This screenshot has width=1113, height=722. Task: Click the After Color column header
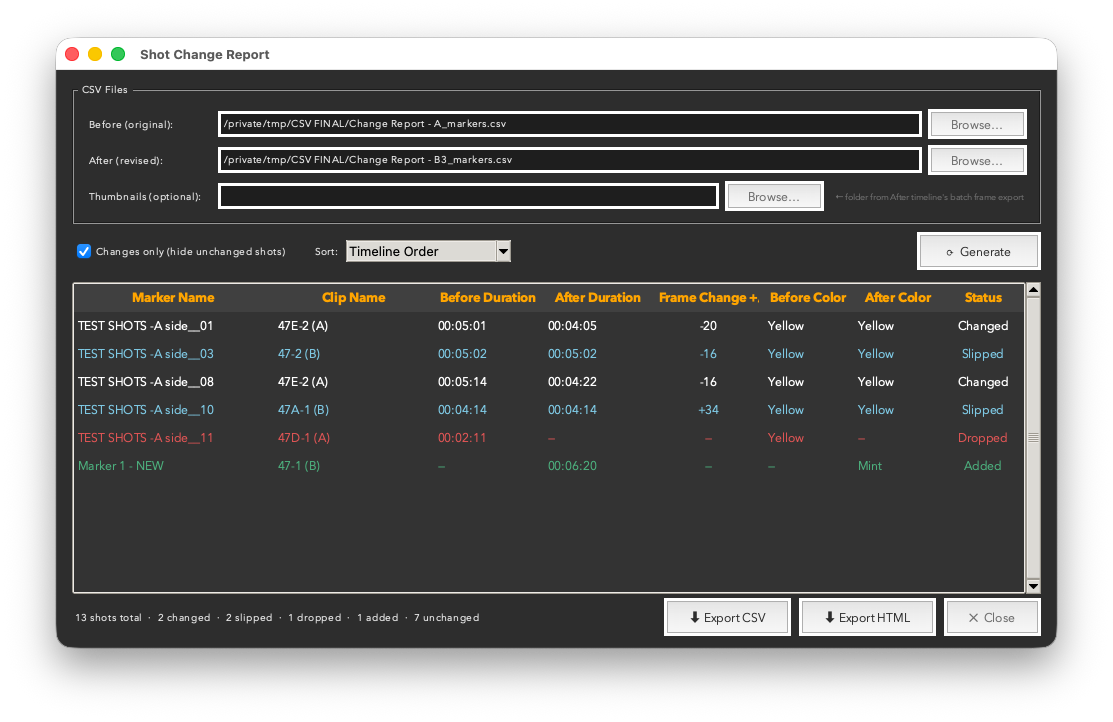click(898, 297)
